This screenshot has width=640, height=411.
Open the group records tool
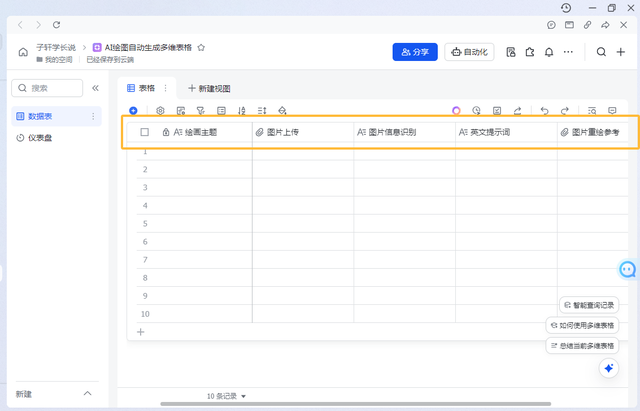[221, 111]
